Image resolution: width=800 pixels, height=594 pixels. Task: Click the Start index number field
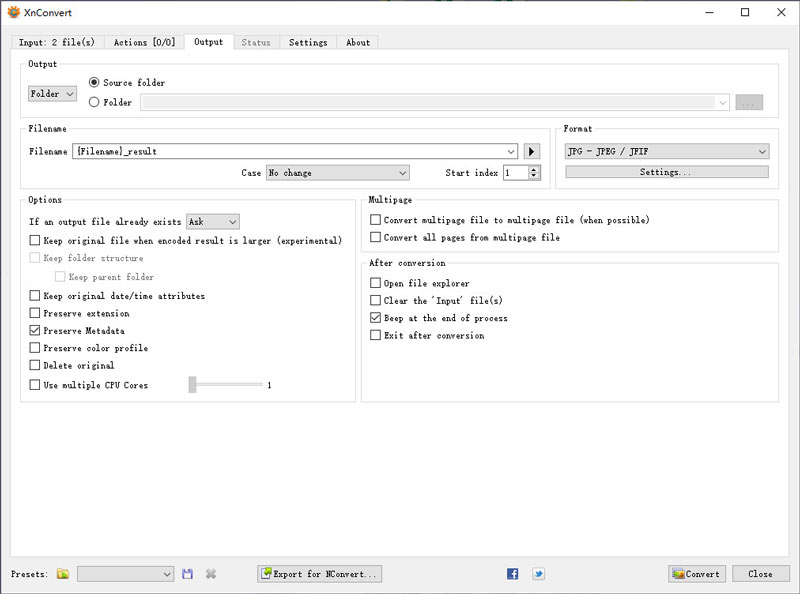coord(516,172)
